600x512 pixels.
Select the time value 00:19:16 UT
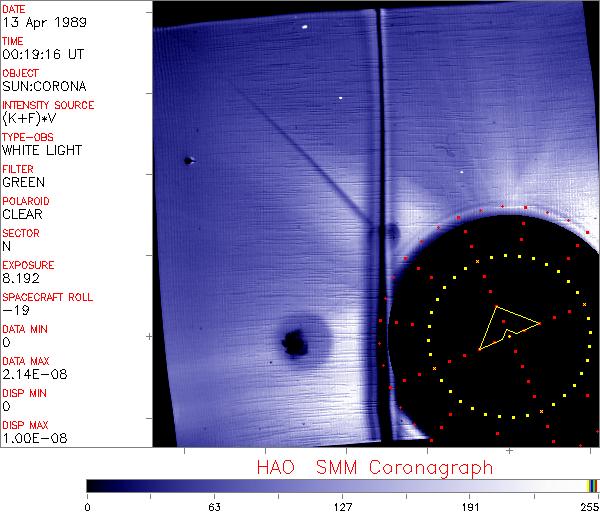(x=43, y=54)
